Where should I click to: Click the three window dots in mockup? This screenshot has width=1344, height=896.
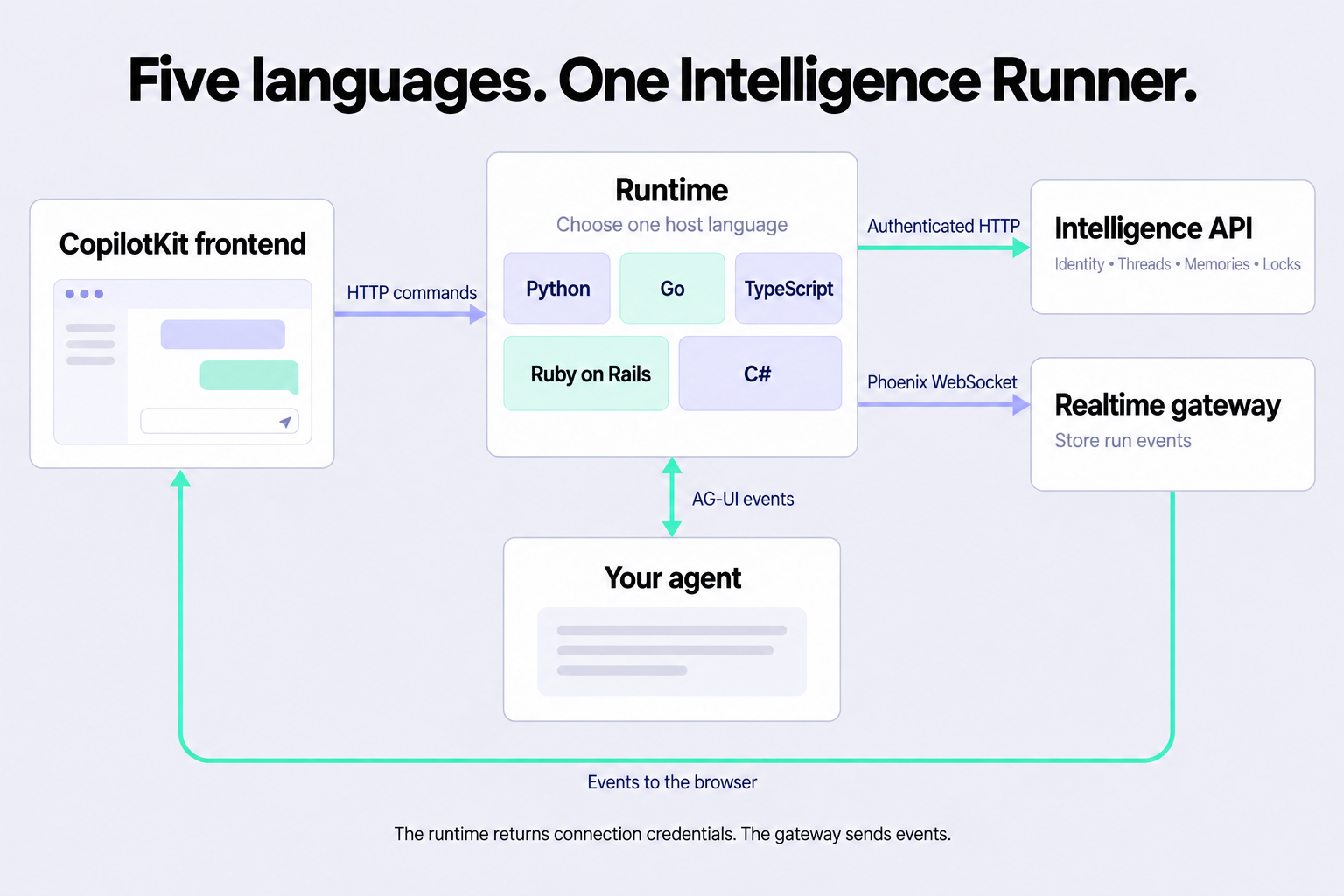click(x=84, y=294)
